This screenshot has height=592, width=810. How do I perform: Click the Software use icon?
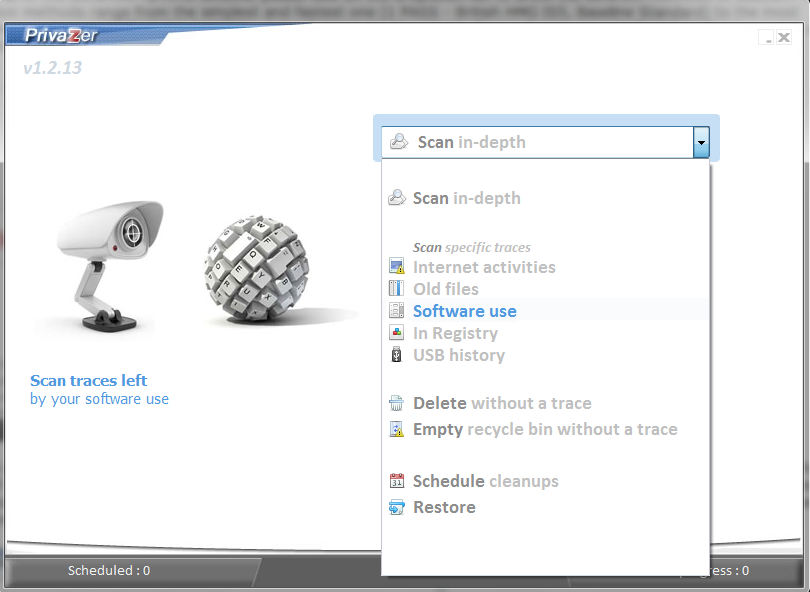pyautogui.click(x=396, y=310)
